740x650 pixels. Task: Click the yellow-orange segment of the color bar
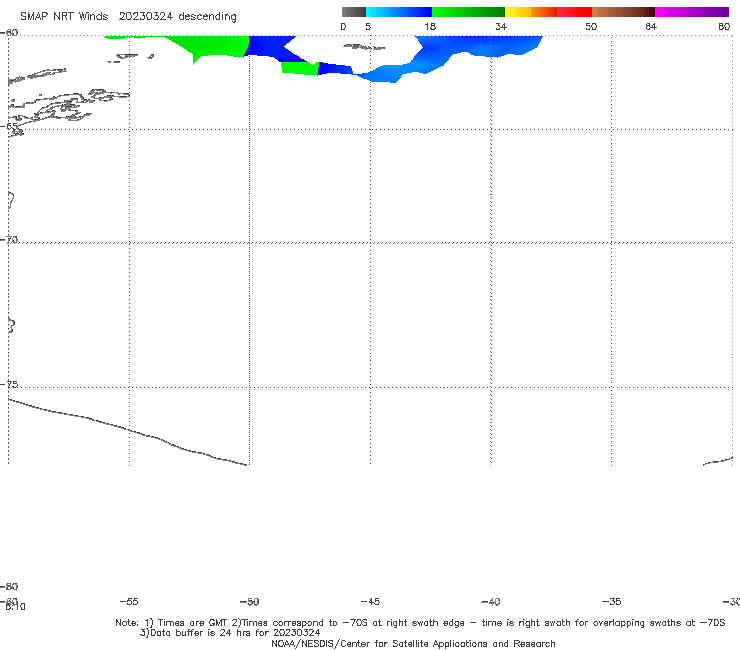(x=531, y=12)
